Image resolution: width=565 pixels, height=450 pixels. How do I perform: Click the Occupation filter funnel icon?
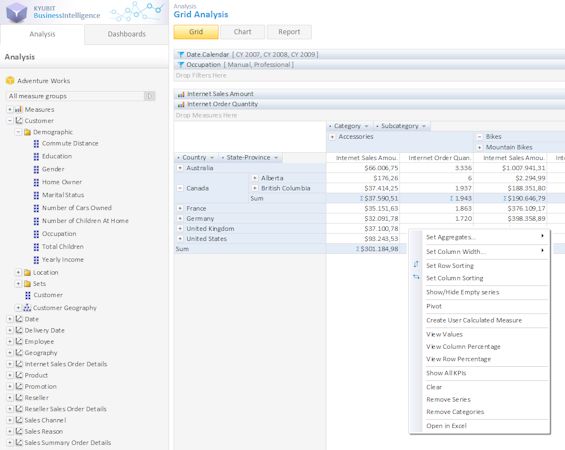(x=181, y=65)
